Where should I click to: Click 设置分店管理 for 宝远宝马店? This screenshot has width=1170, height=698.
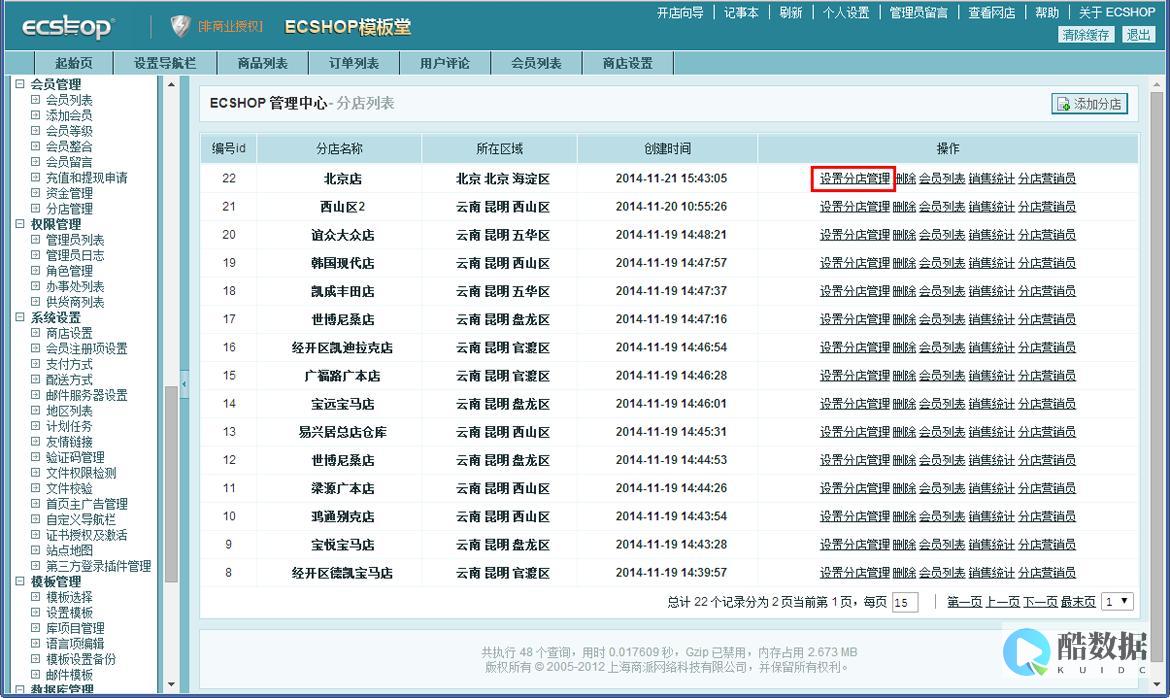pos(854,404)
